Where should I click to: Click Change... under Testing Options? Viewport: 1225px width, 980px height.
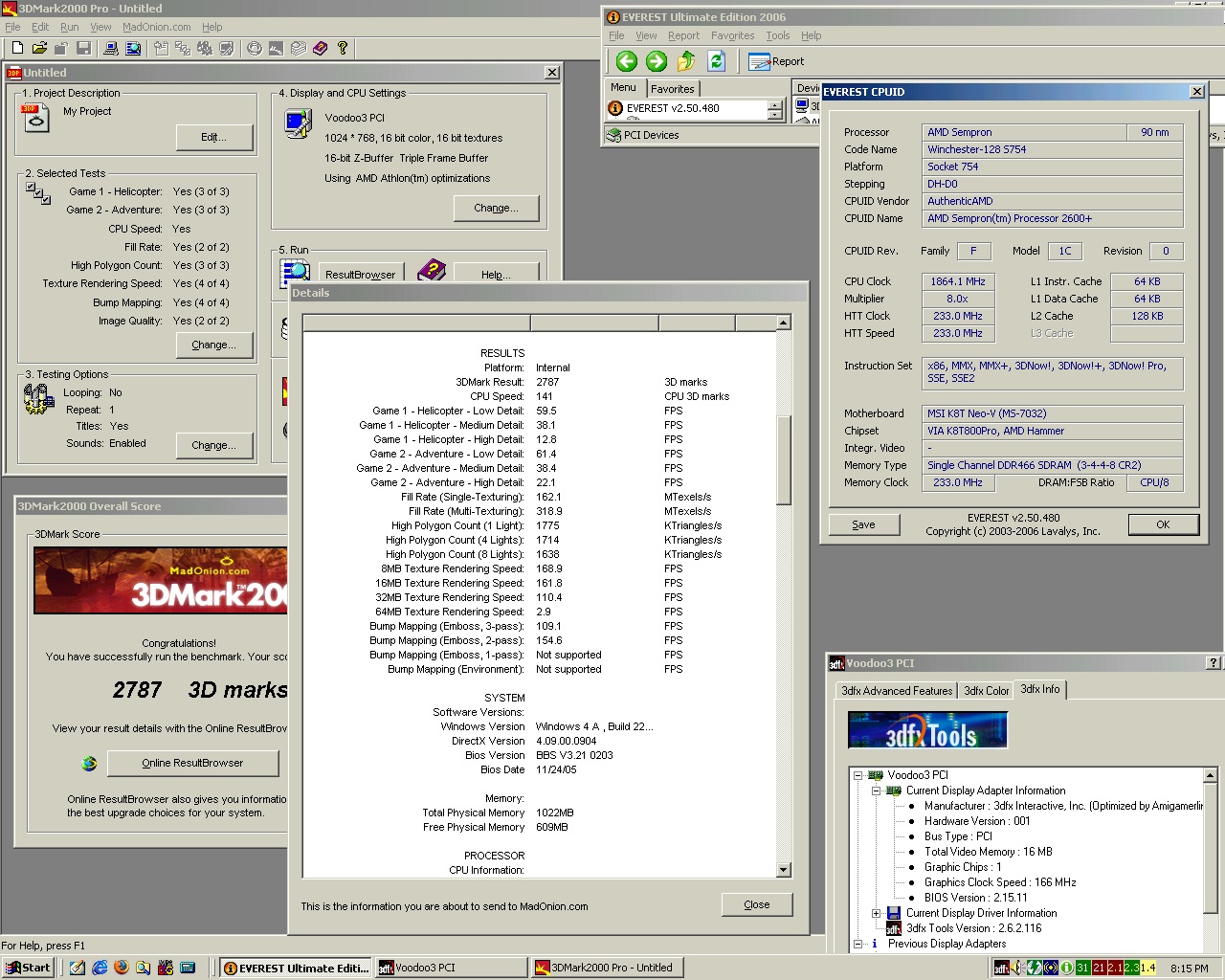coord(213,445)
